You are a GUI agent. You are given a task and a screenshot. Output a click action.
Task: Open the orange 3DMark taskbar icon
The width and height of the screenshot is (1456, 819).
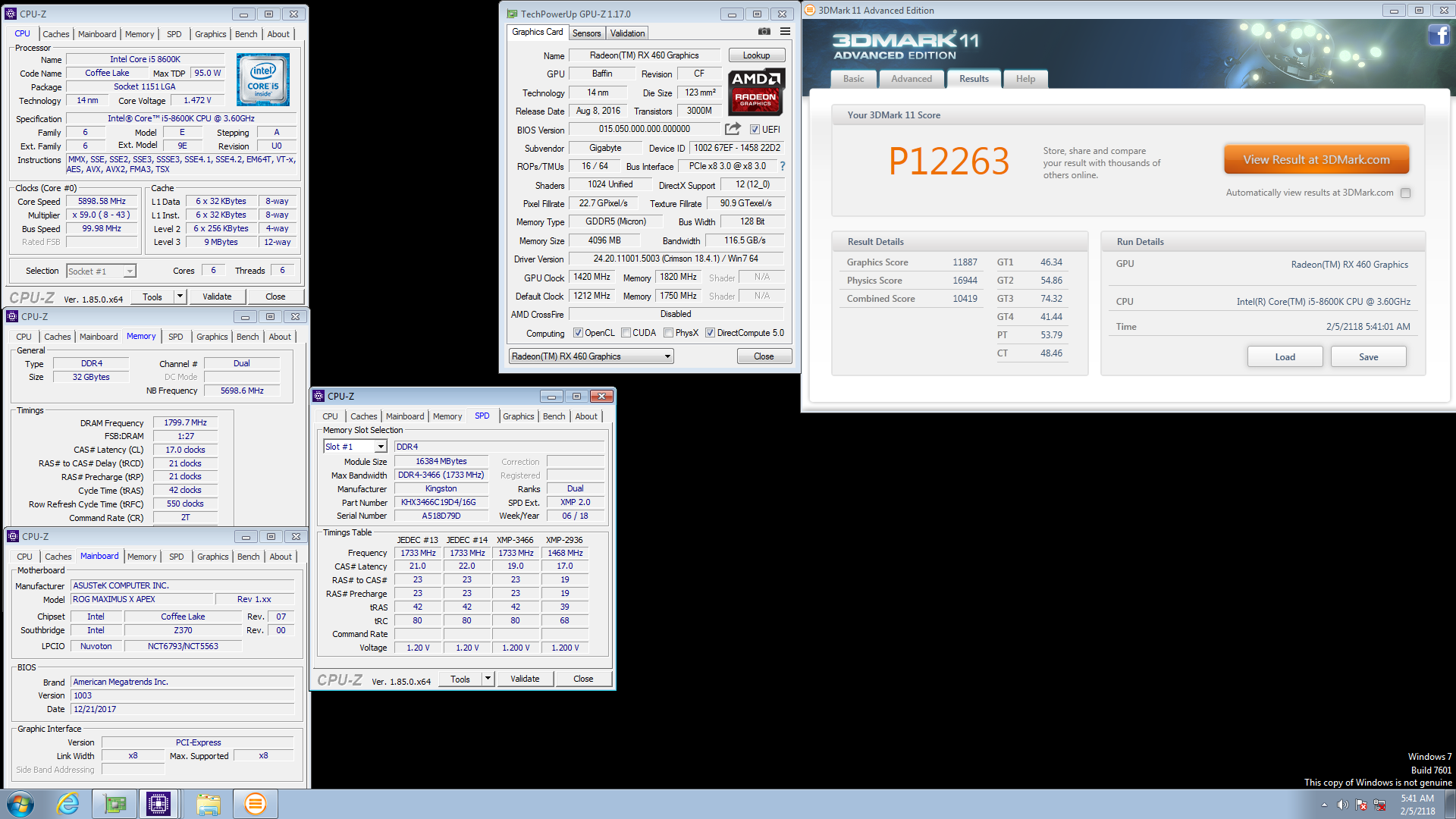point(256,804)
